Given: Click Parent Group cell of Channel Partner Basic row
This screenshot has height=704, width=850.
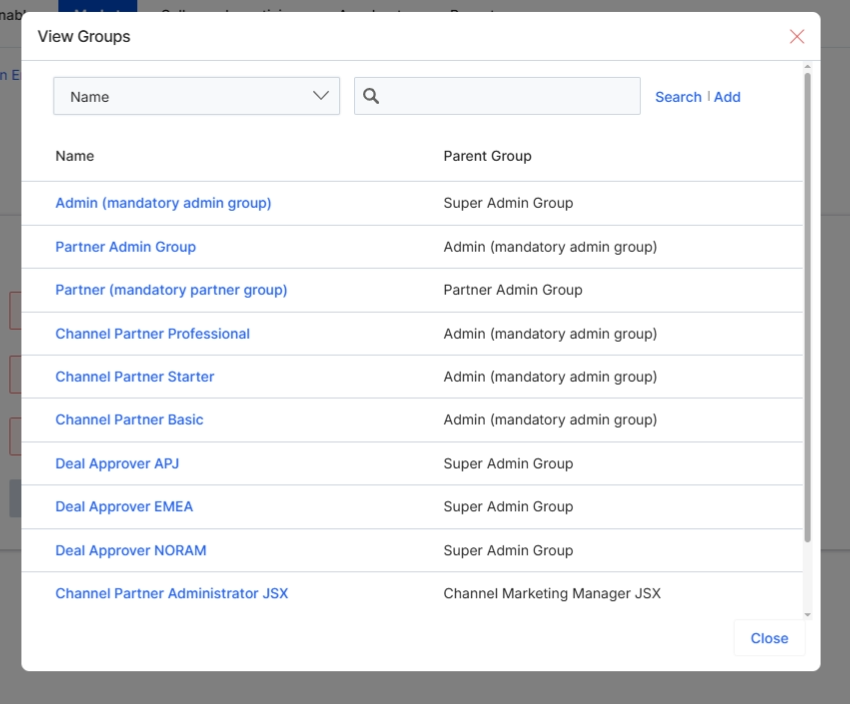Looking at the screenshot, I should [550, 419].
